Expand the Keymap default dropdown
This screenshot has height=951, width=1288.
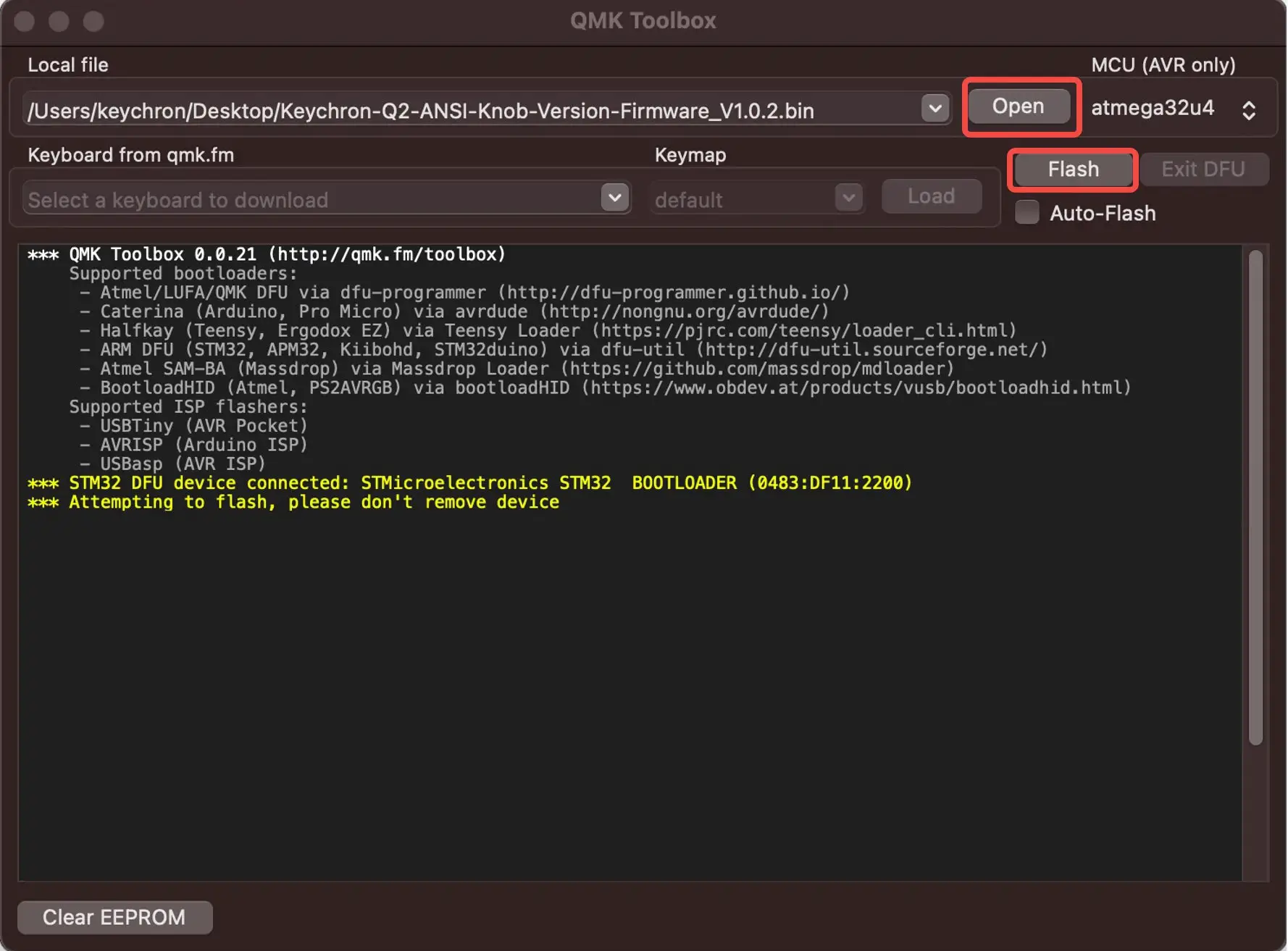(848, 198)
